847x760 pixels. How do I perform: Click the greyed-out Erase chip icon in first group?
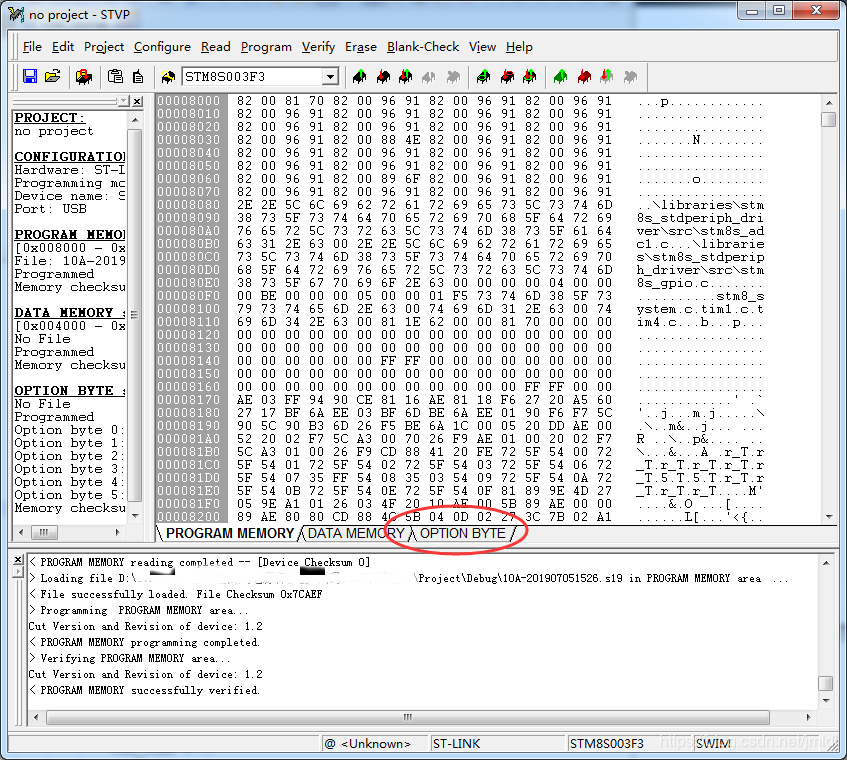[x=429, y=77]
